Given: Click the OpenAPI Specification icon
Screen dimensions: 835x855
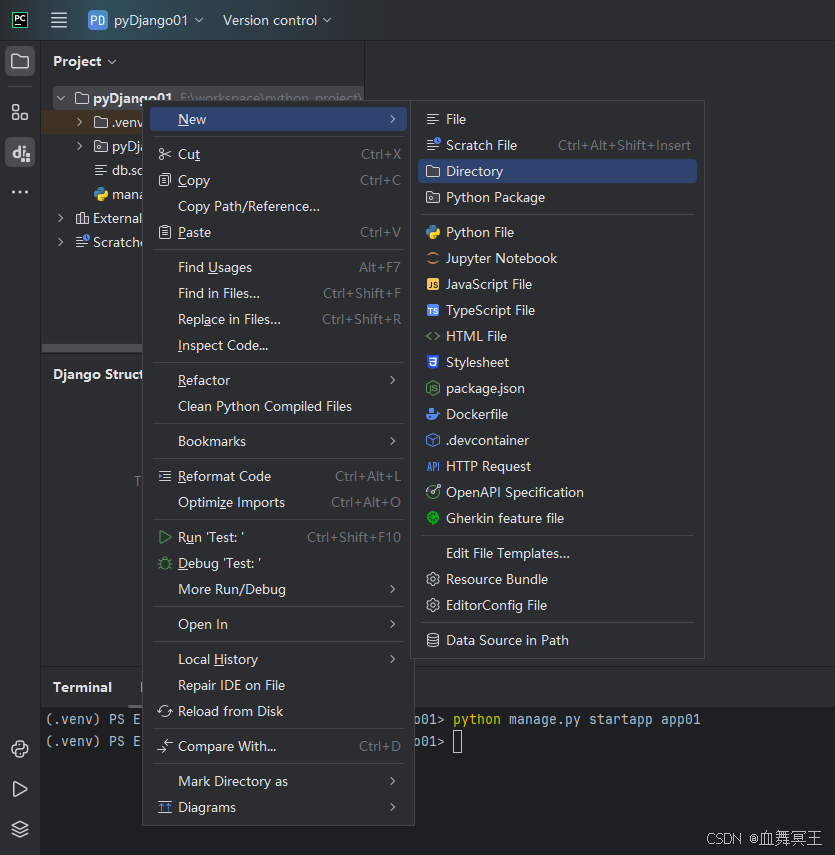Looking at the screenshot, I should coord(433,492).
